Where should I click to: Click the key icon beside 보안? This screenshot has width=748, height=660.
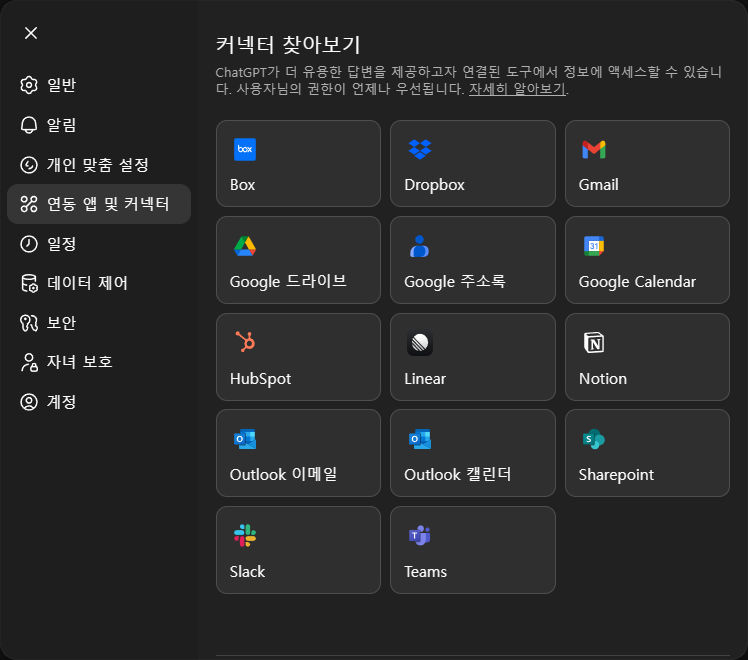(29, 323)
